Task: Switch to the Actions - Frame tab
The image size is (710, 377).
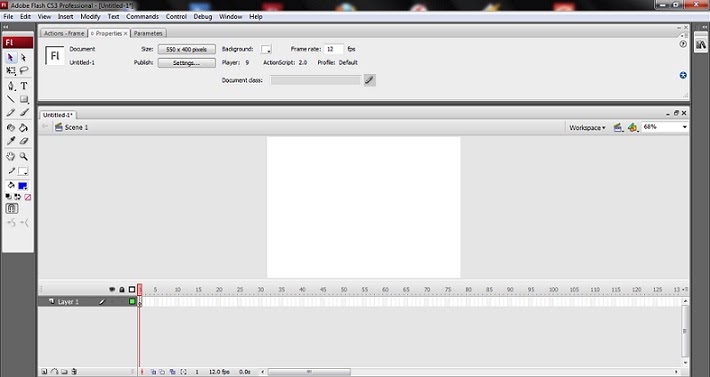Action: [64, 33]
